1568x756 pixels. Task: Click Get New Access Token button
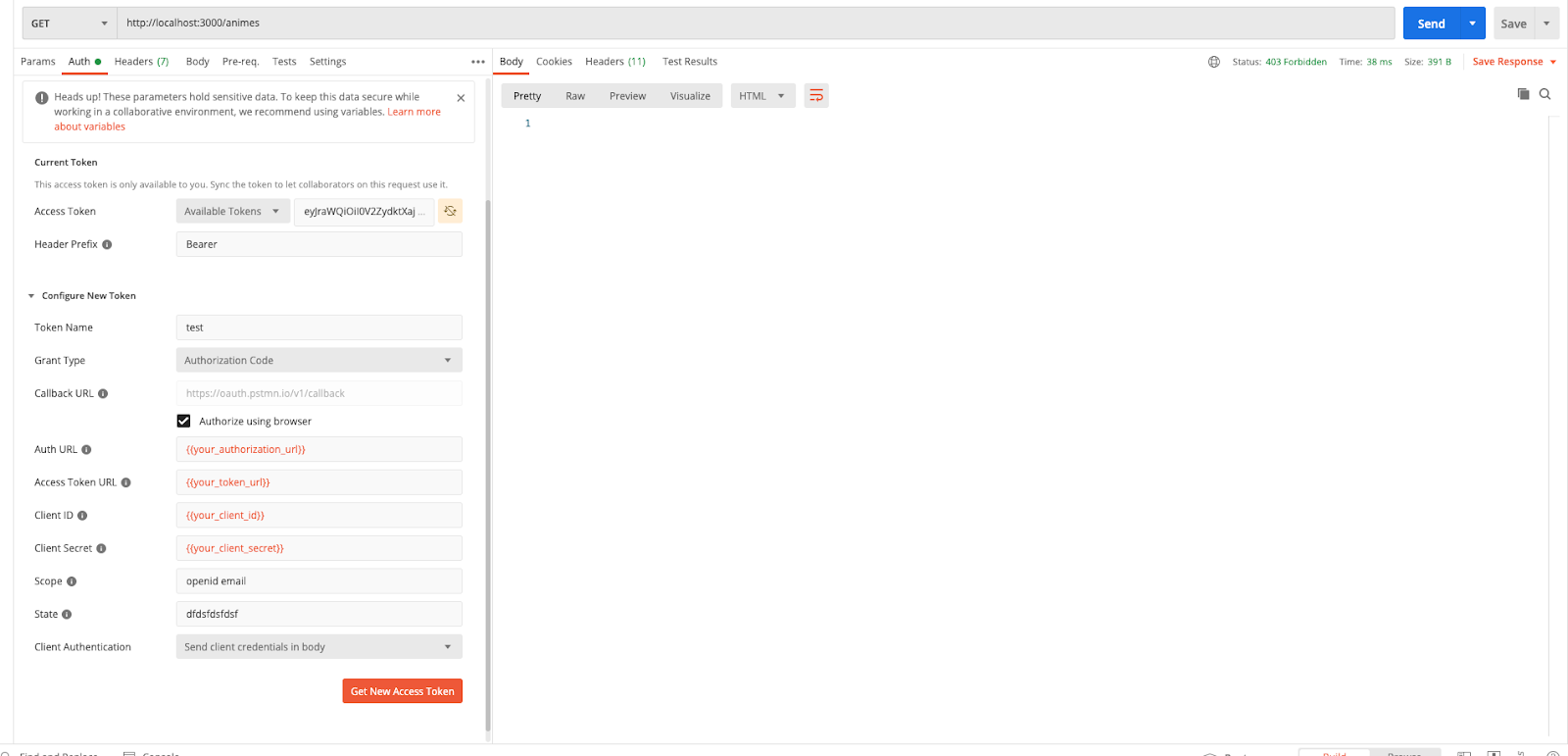coord(402,691)
